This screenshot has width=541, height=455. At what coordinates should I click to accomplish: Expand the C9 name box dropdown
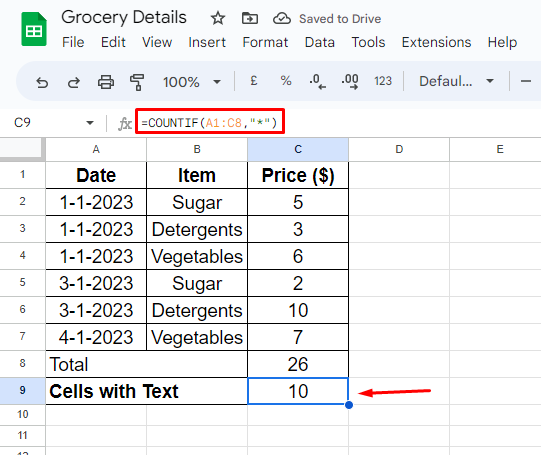coord(90,123)
